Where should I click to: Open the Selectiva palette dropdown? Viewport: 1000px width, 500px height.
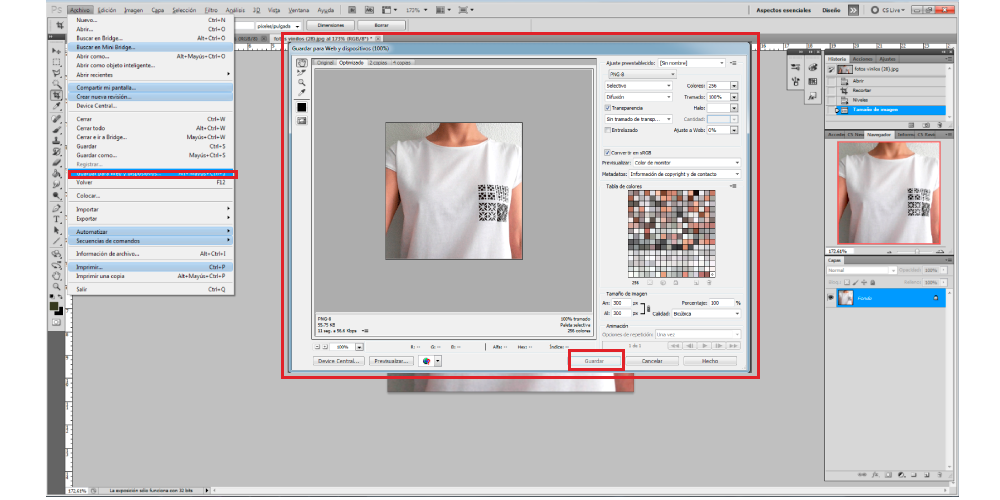638,85
